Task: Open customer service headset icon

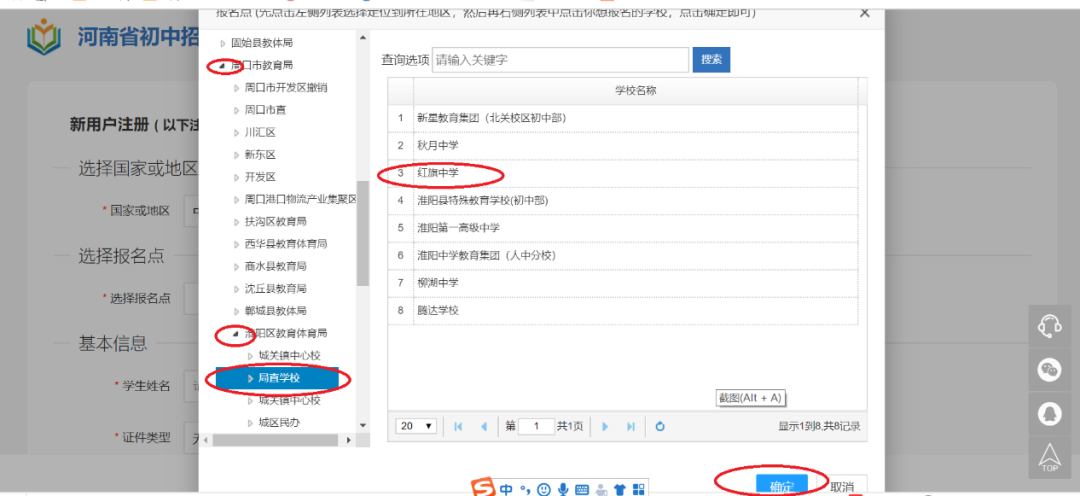Action: point(1049,326)
